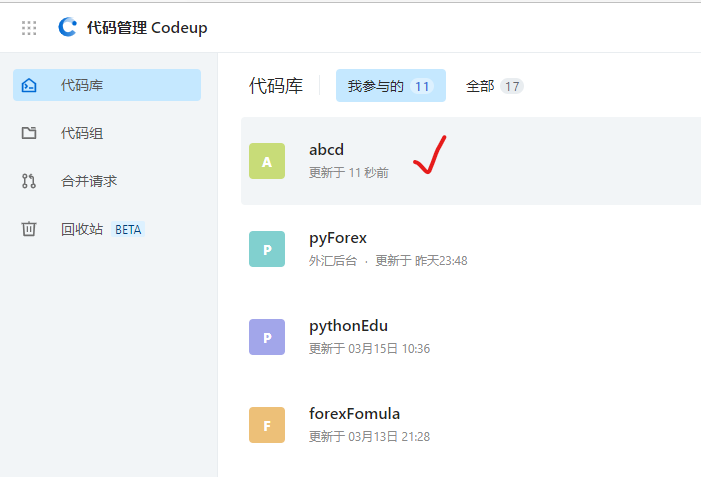This screenshot has height=477, width=701.
Task: Switch to the 全部 tab
Action: pyautogui.click(x=494, y=86)
